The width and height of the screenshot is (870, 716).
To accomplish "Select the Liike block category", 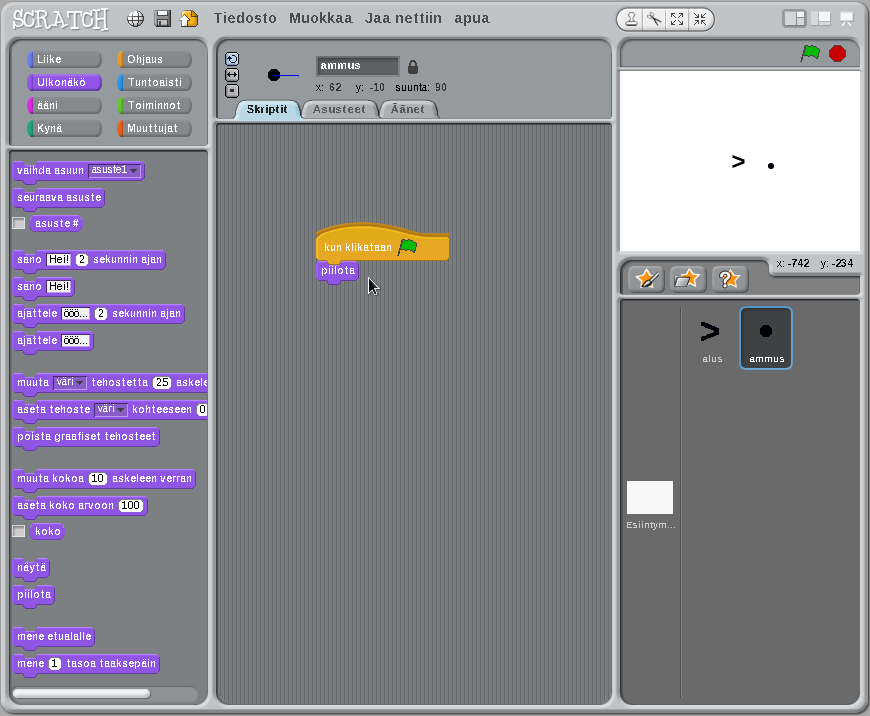I will [x=64, y=59].
